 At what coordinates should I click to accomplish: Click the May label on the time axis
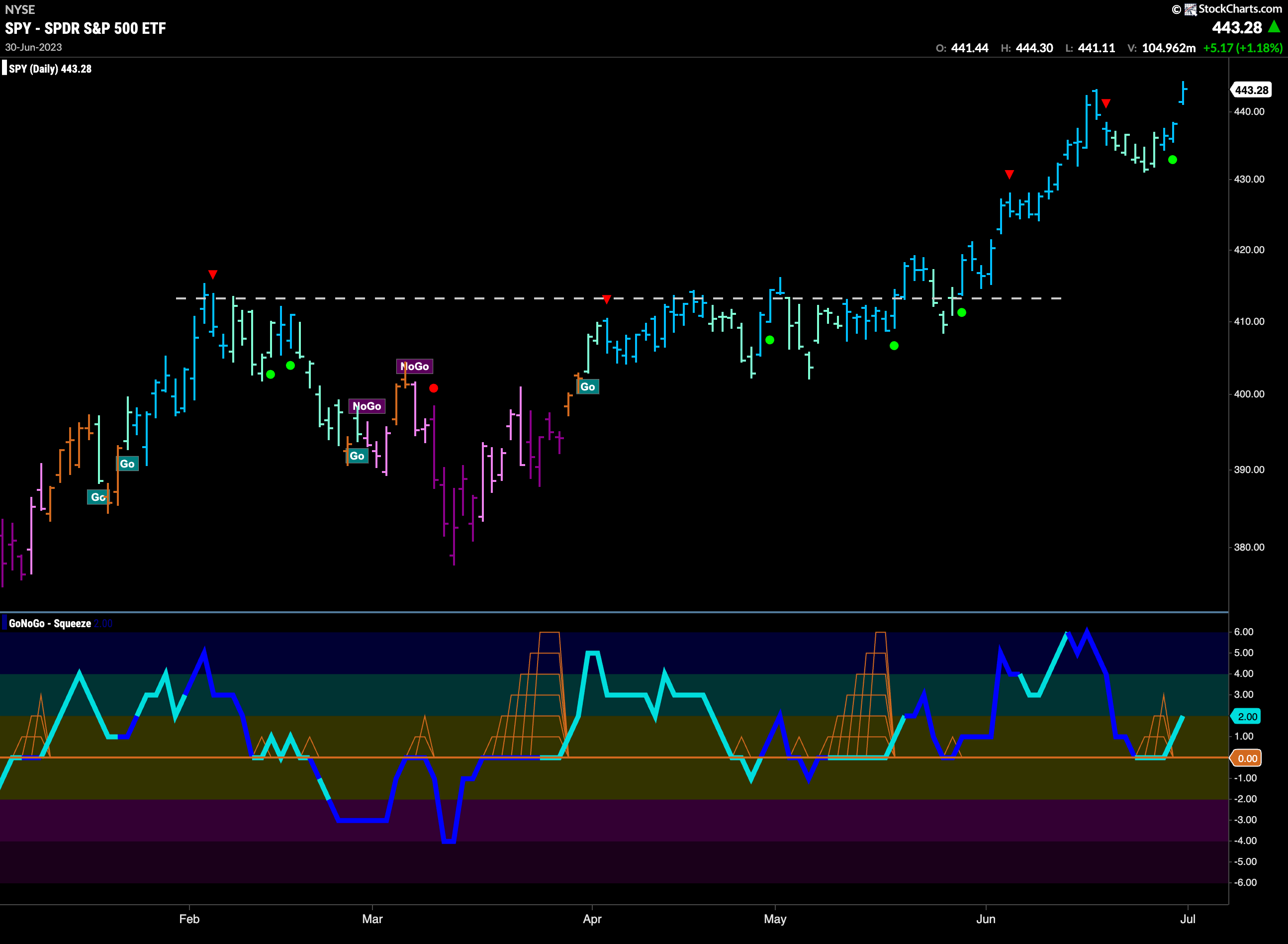click(x=775, y=920)
